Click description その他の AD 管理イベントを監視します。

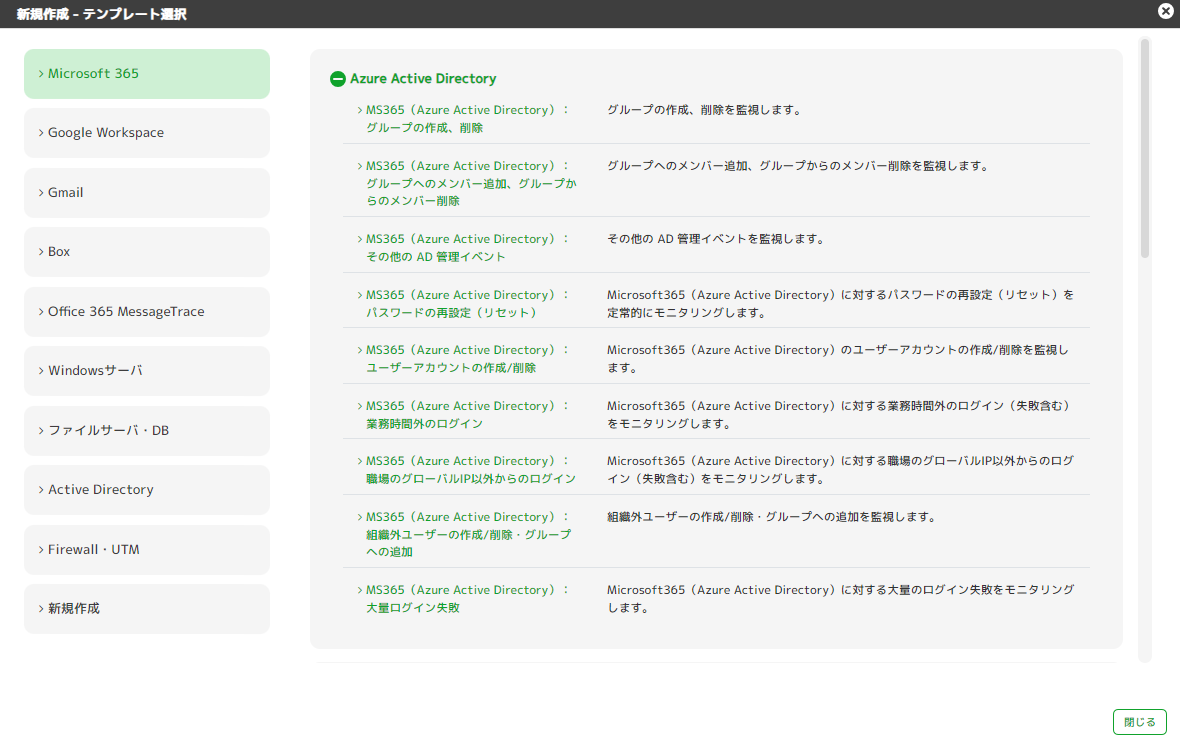(x=716, y=239)
